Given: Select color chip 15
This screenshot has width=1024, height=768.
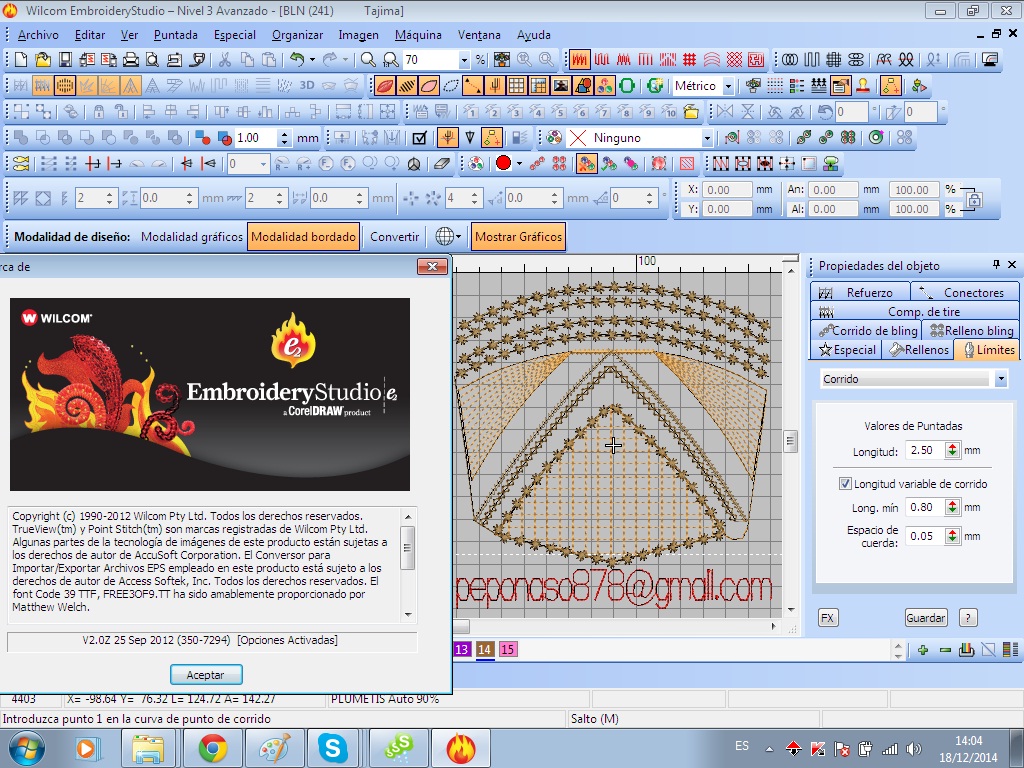Looking at the screenshot, I should click(507, 649).
